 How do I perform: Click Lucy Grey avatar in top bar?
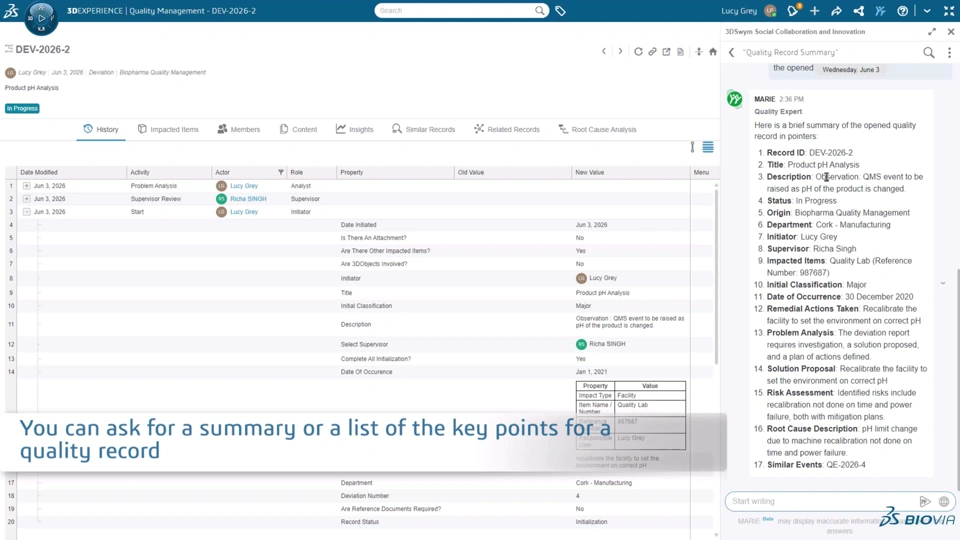click(x=770, y=10)
